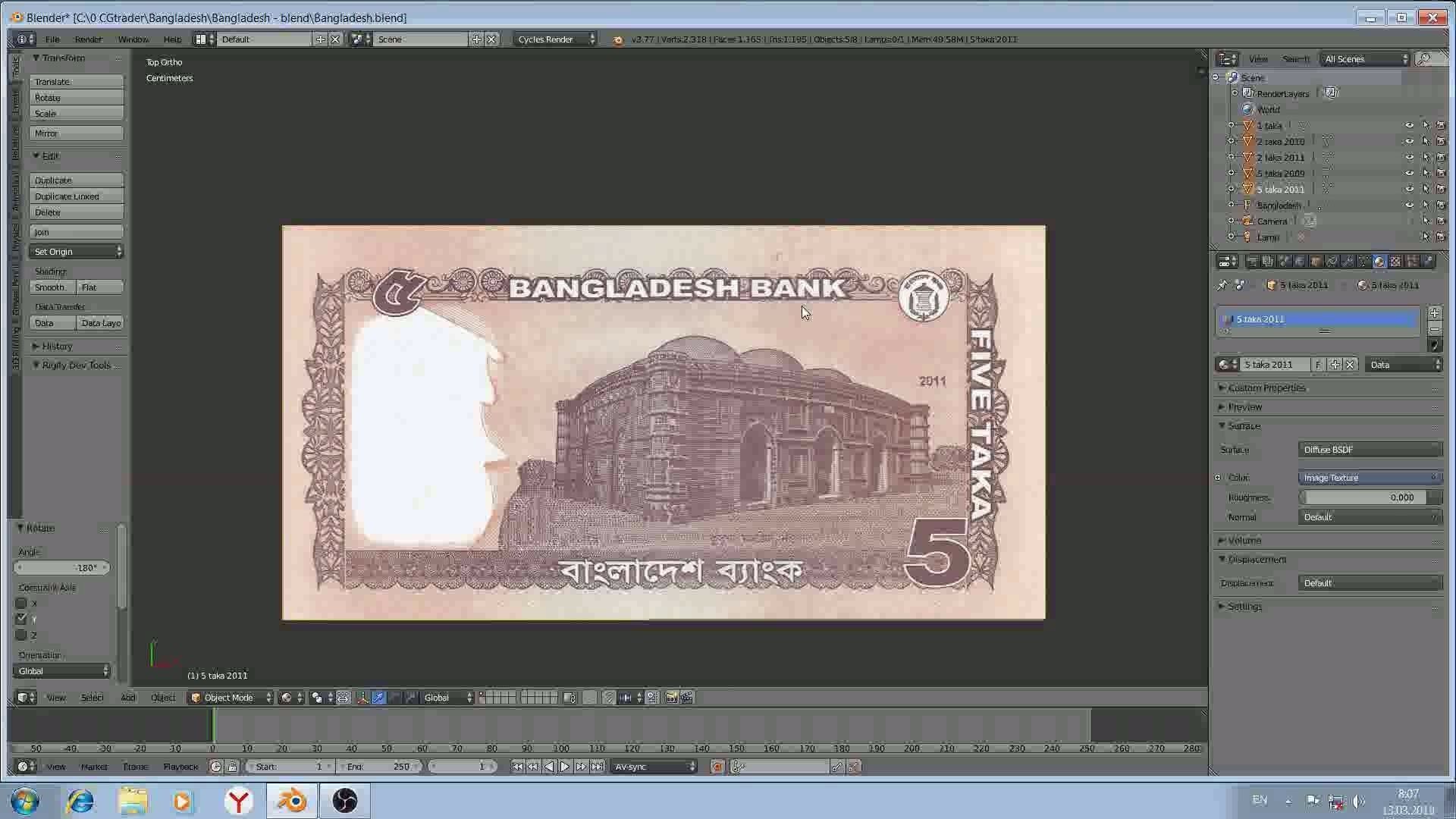The height and width of the screenshot is (819, 1456).
Task: Click the Join button
Action: pos(76,231)
